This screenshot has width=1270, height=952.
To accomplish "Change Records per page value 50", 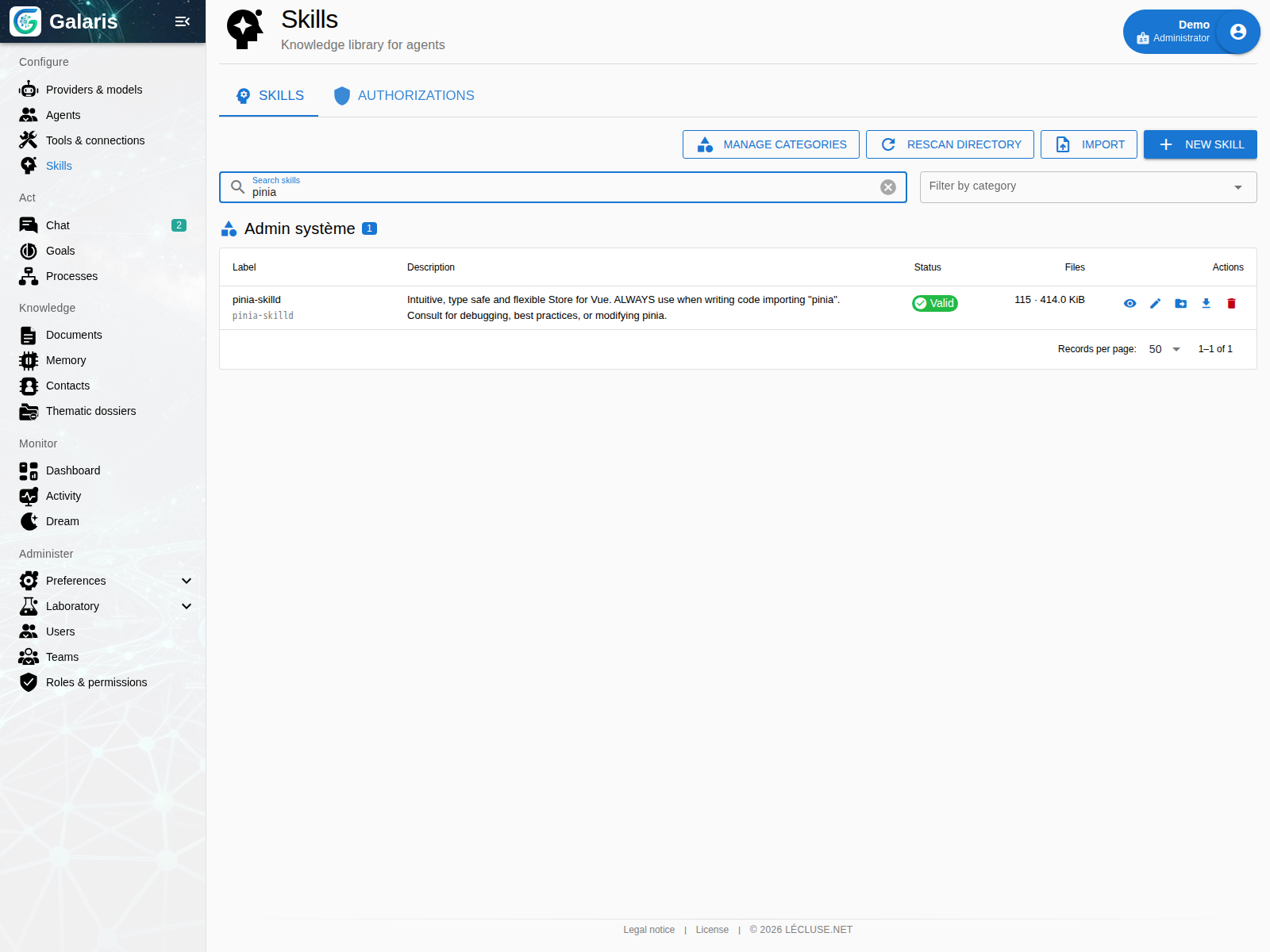I will tap(1164, 349).
